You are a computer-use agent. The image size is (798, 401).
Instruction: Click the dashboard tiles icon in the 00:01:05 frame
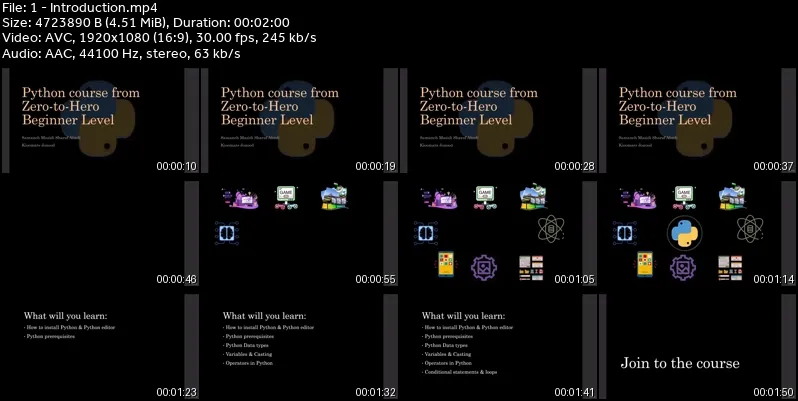531,268
